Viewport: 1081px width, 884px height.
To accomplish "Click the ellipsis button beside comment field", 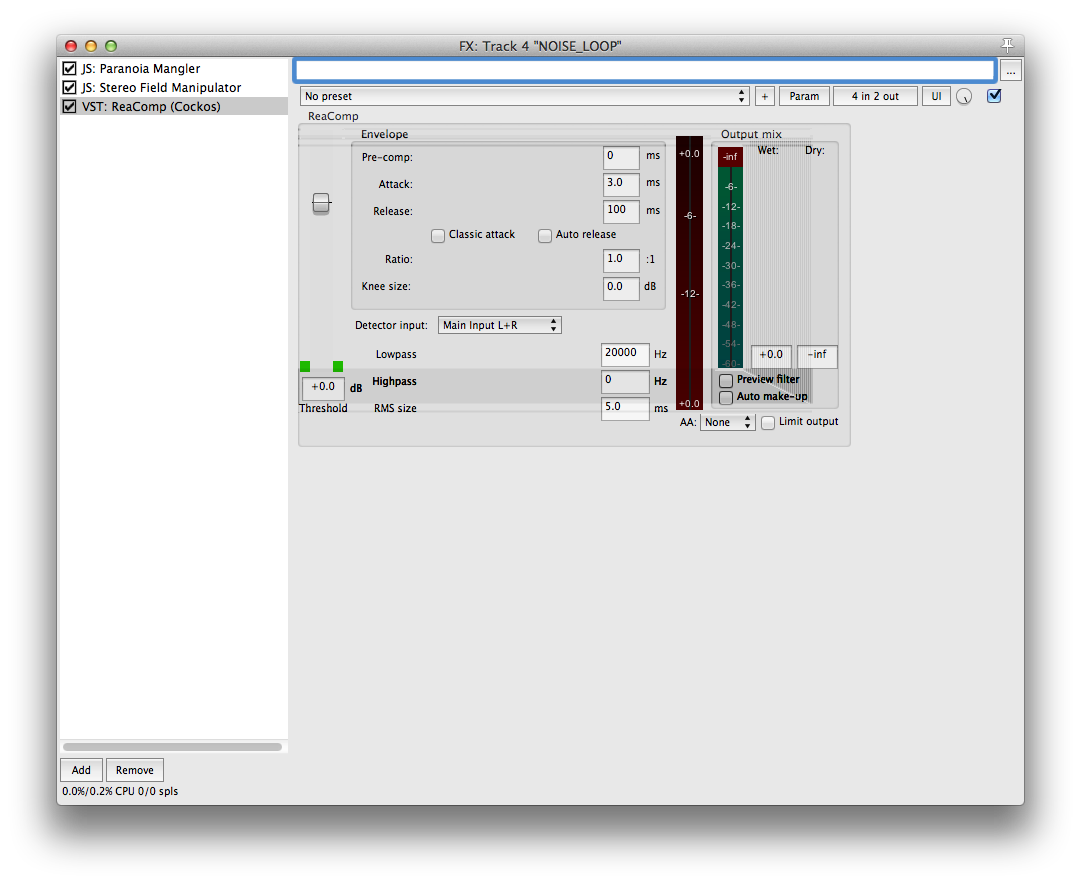I will pyautogui.click(x=1011, y=70).
